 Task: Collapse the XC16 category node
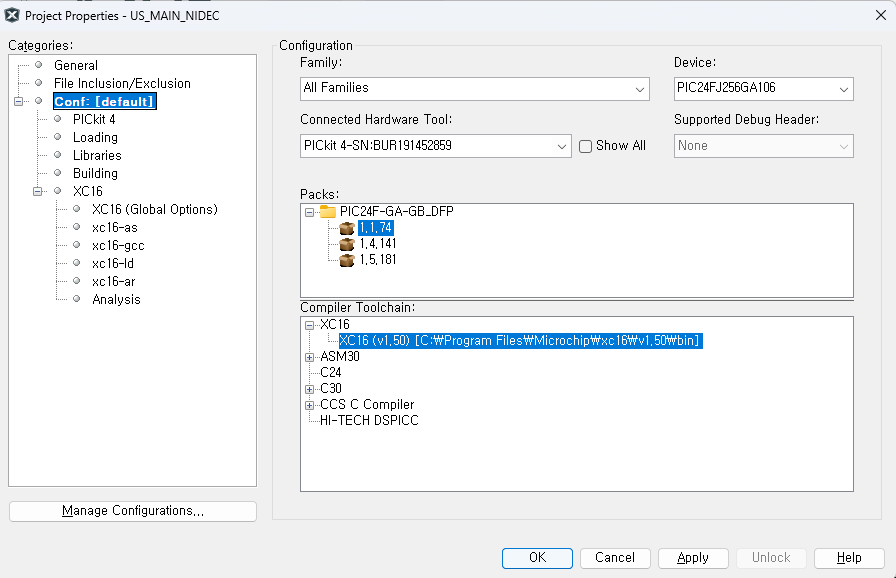[37, 191]
